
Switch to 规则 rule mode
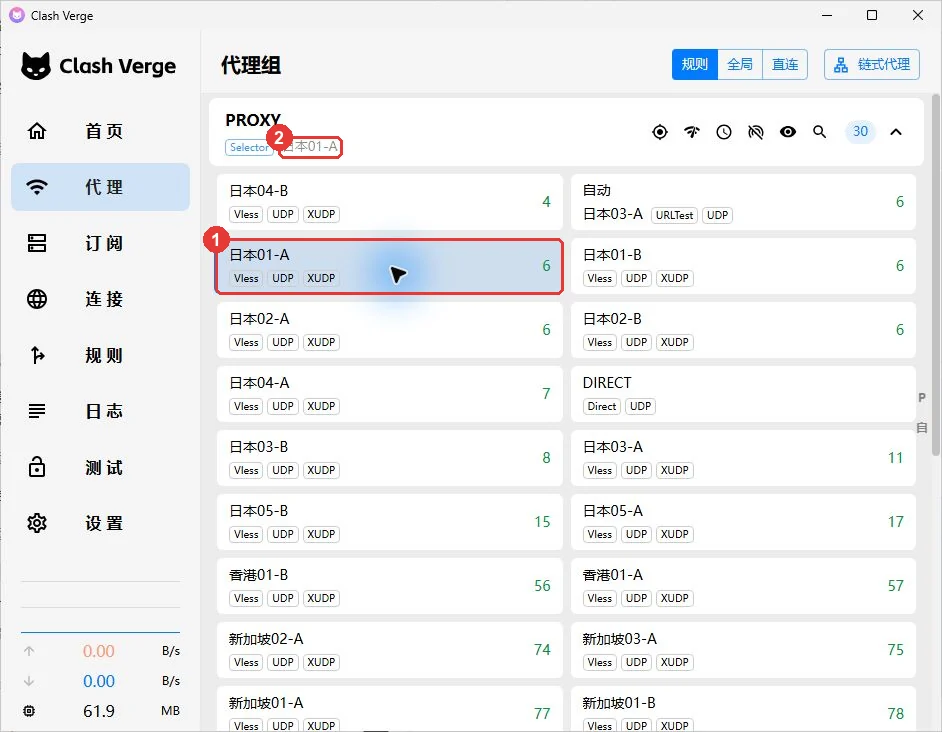694,64
